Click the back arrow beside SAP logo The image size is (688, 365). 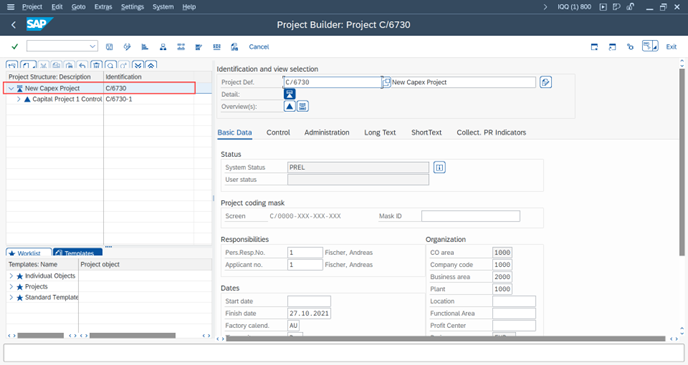coord(14,25)
